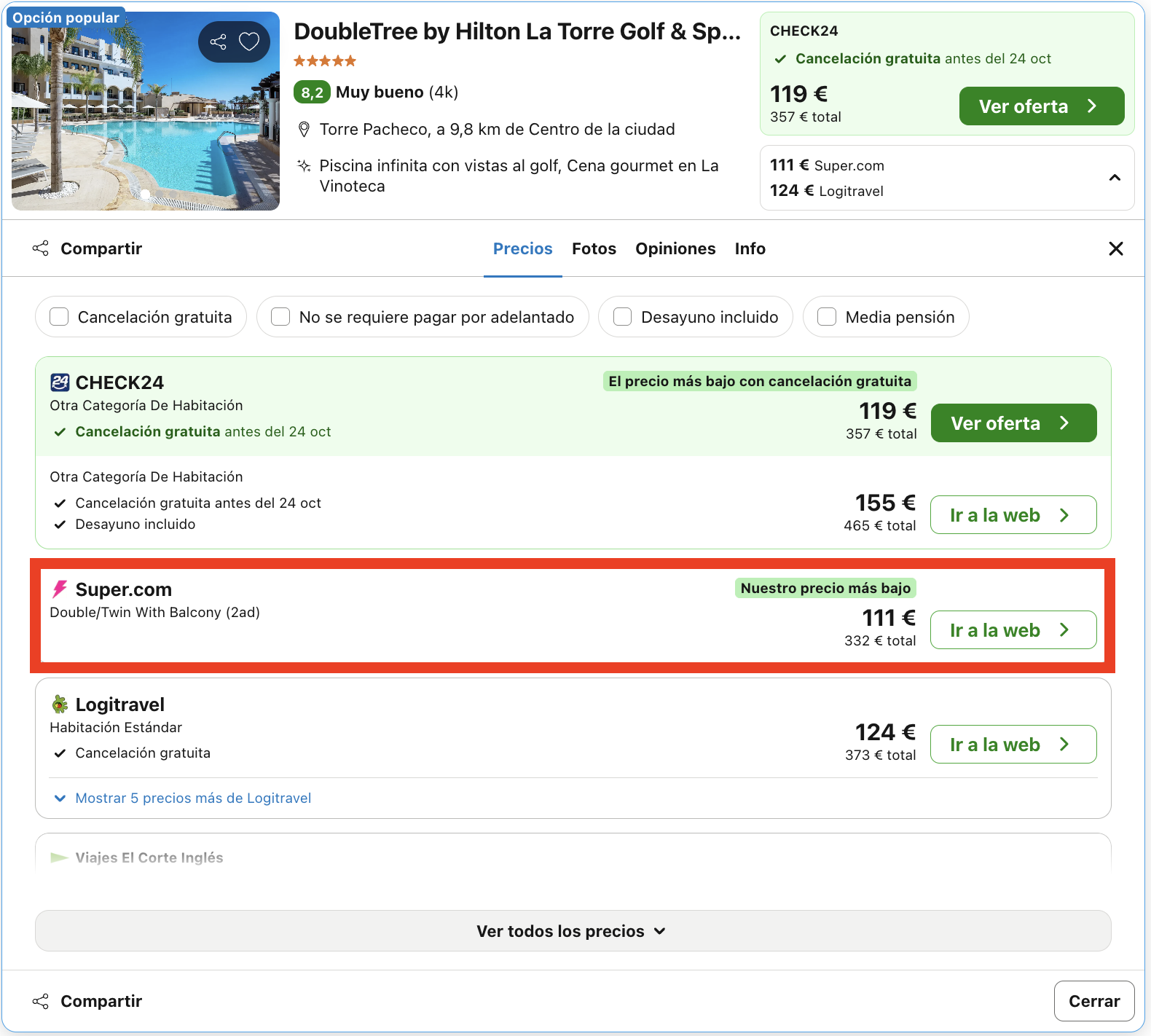Click the Logitravel turtle logo

[60, 704]
